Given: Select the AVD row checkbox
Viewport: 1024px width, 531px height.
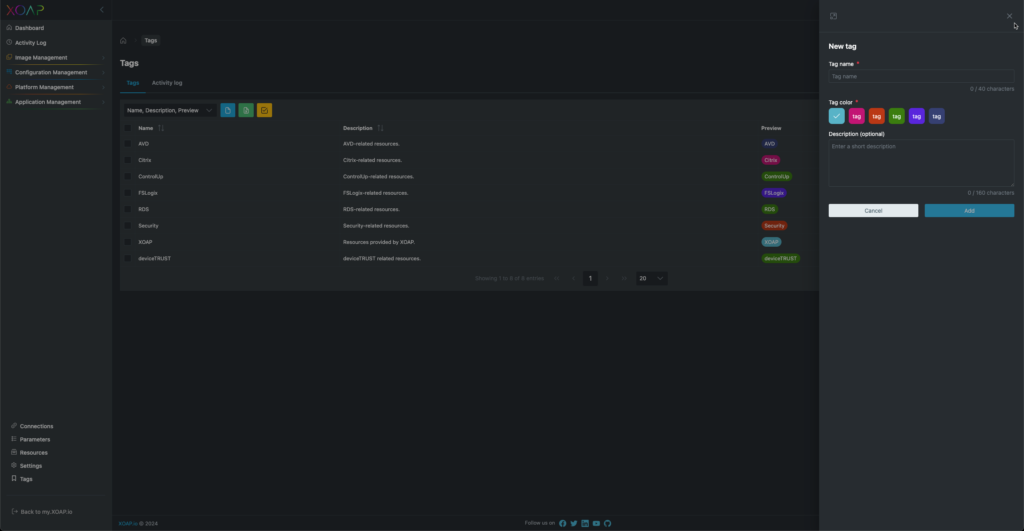Looking at the screenshot, I should point(128,144).
